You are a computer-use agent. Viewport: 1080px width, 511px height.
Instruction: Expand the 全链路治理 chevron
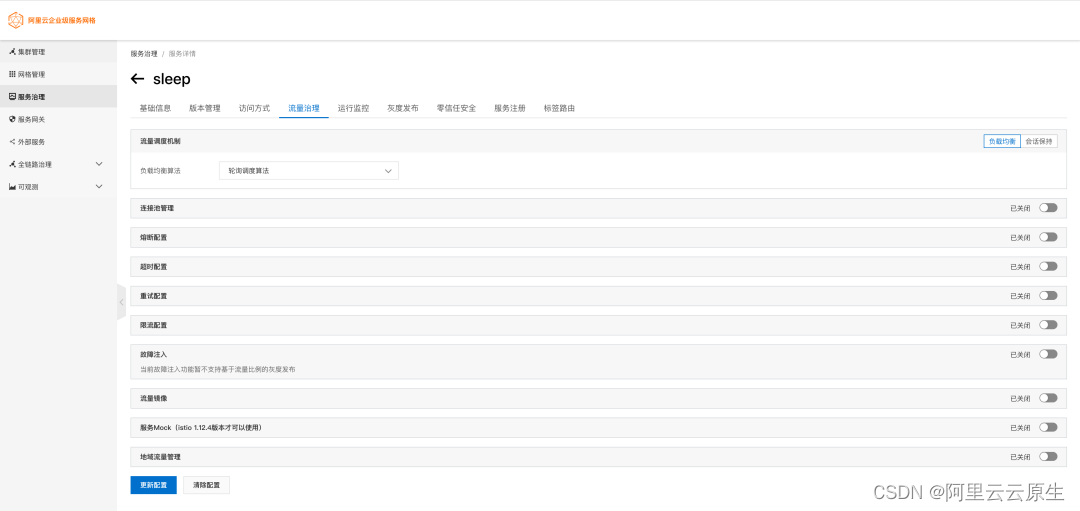(x=98, y=164)
